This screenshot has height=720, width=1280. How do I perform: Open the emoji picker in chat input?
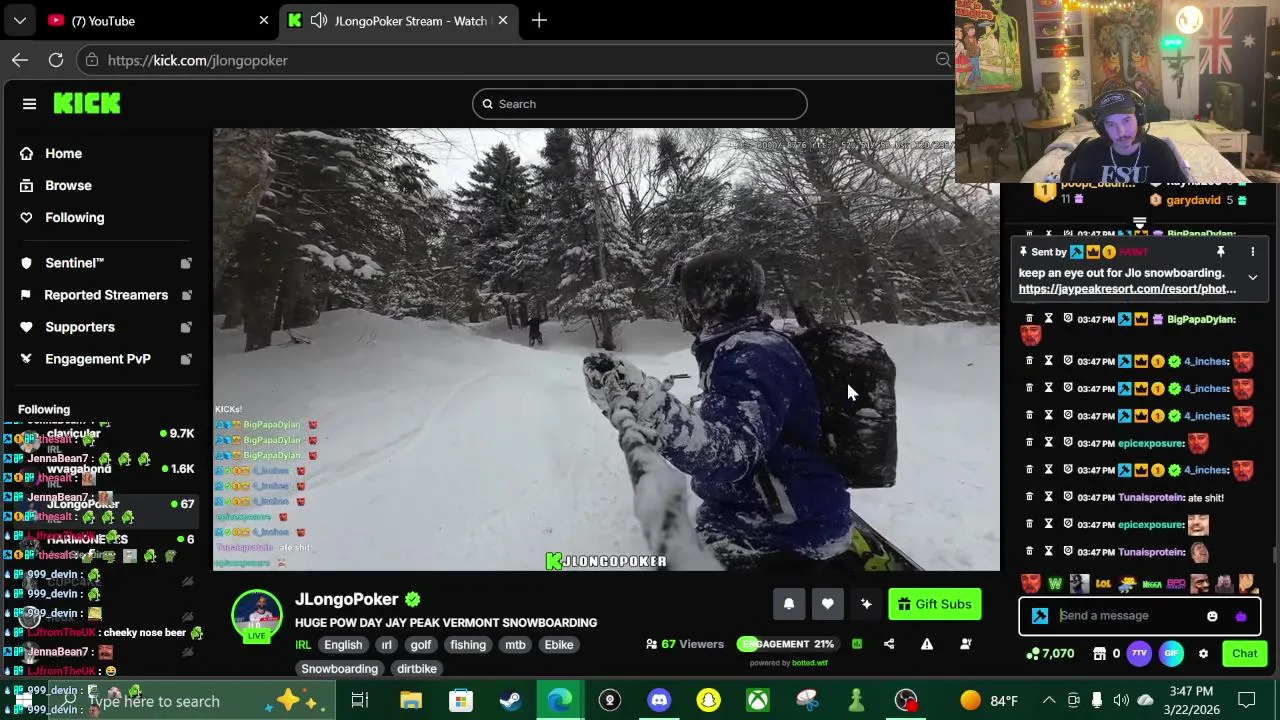1212,616
